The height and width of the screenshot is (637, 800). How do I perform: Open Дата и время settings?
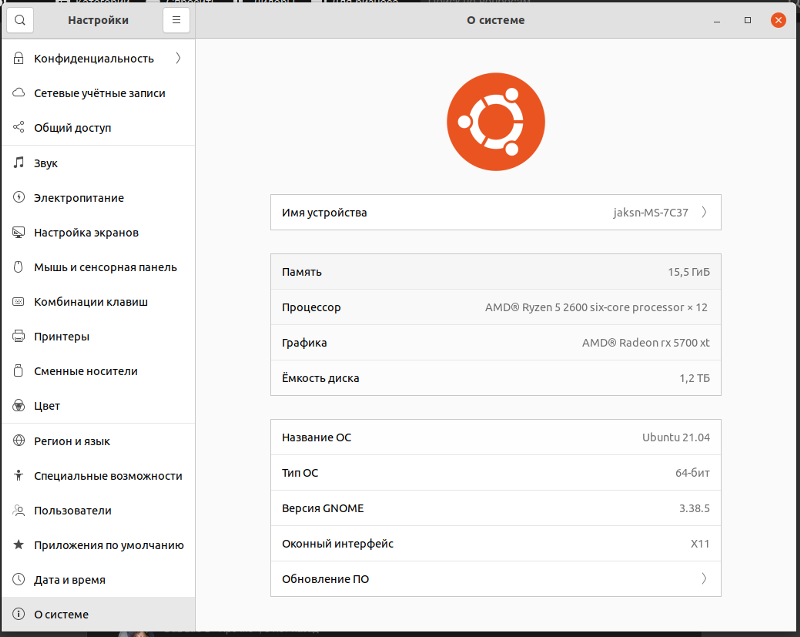coord(98,579)
